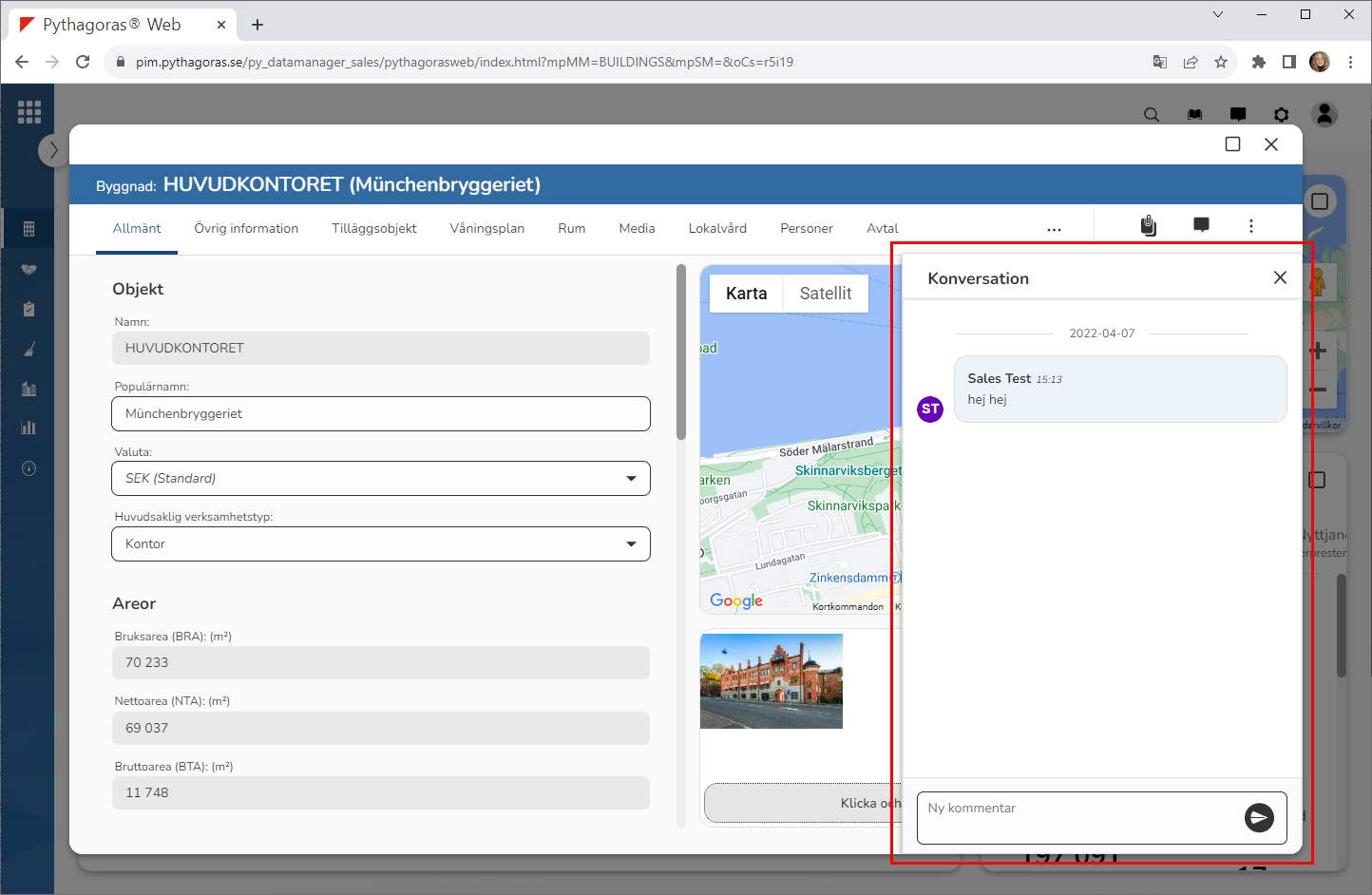1372x895 pixels.
Task: Open the Valuta currency dropdown
Action: pos(381,478)
